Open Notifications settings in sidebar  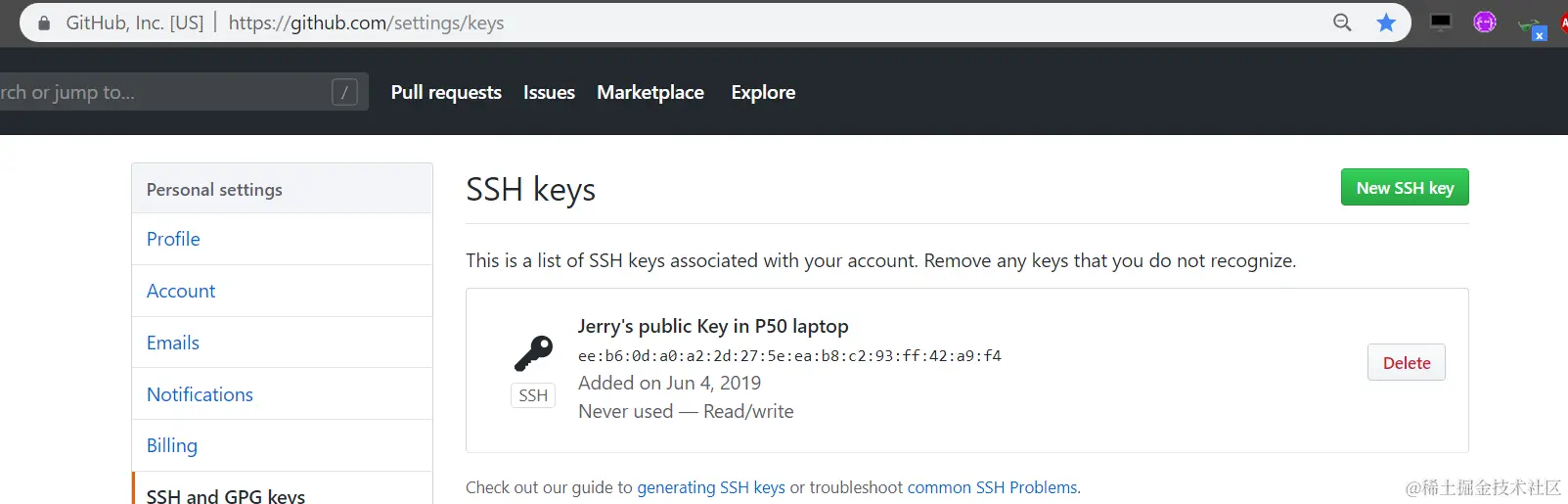click(200, 394)
